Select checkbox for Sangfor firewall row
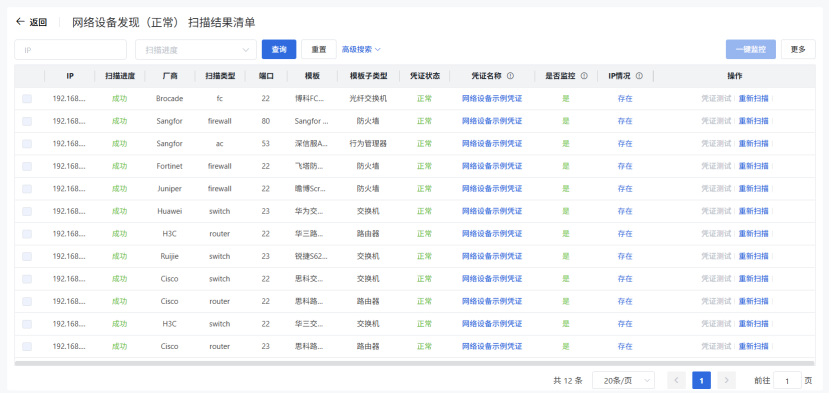The height and width of the screenshot is (393, 829). (x=27, y=121)
